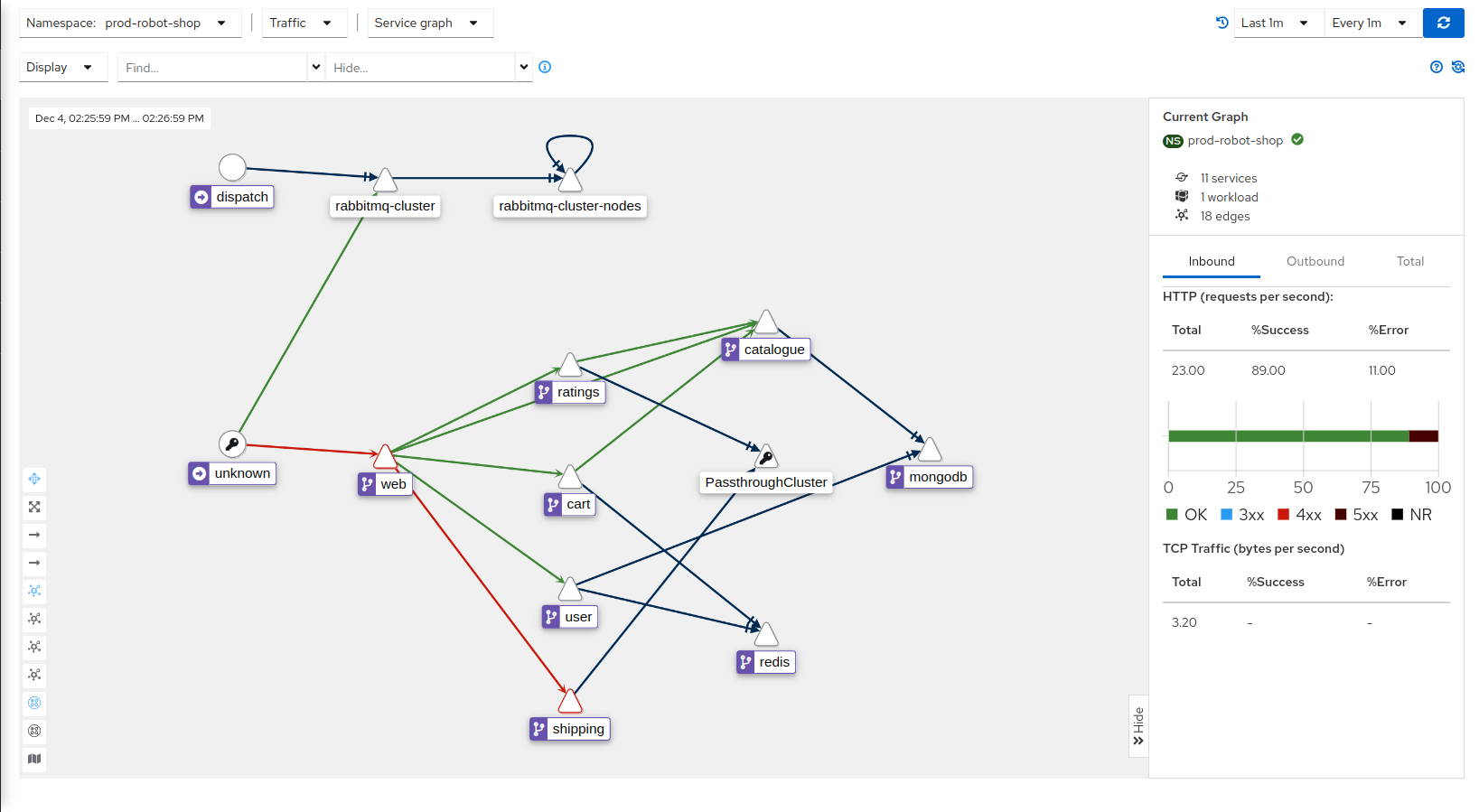Select the unknown node key icon
Image resolution: width=1479 pixels, height=812 pixels.
tap(232, 443)
